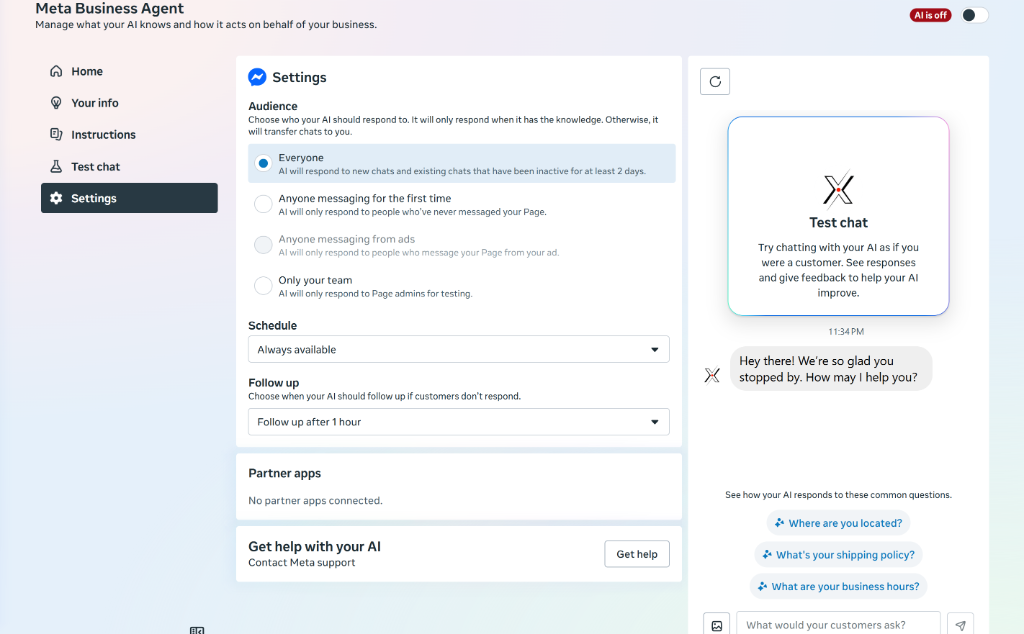Click the Messenger logo beside Settings heading
This screenshot has height=634, width=1024.
pos(257,77)
